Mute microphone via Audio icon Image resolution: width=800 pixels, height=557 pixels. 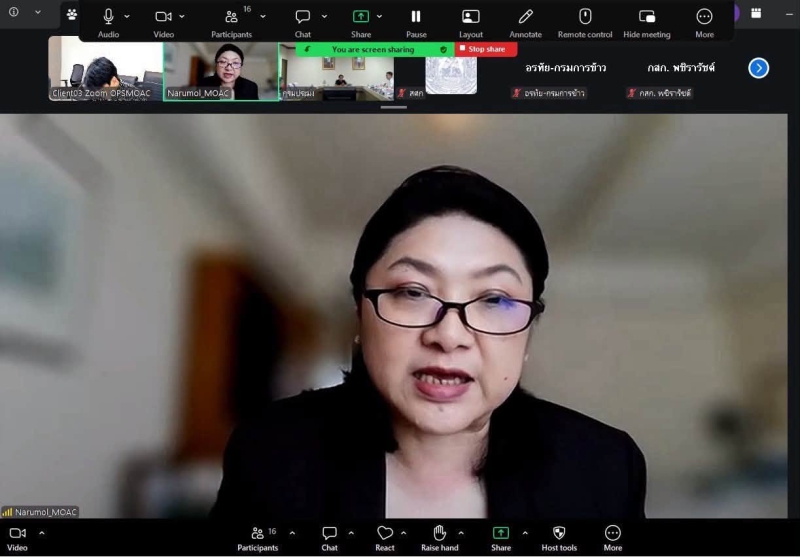coord(108,17)
